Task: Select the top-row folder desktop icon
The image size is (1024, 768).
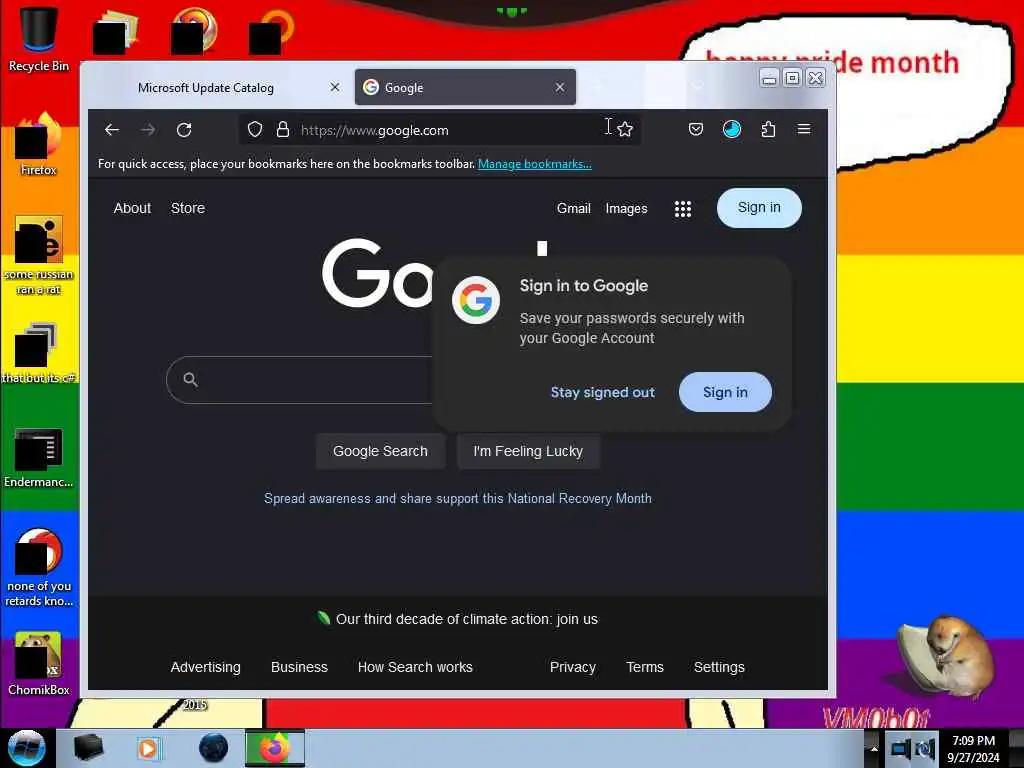Action: (116, 31)
